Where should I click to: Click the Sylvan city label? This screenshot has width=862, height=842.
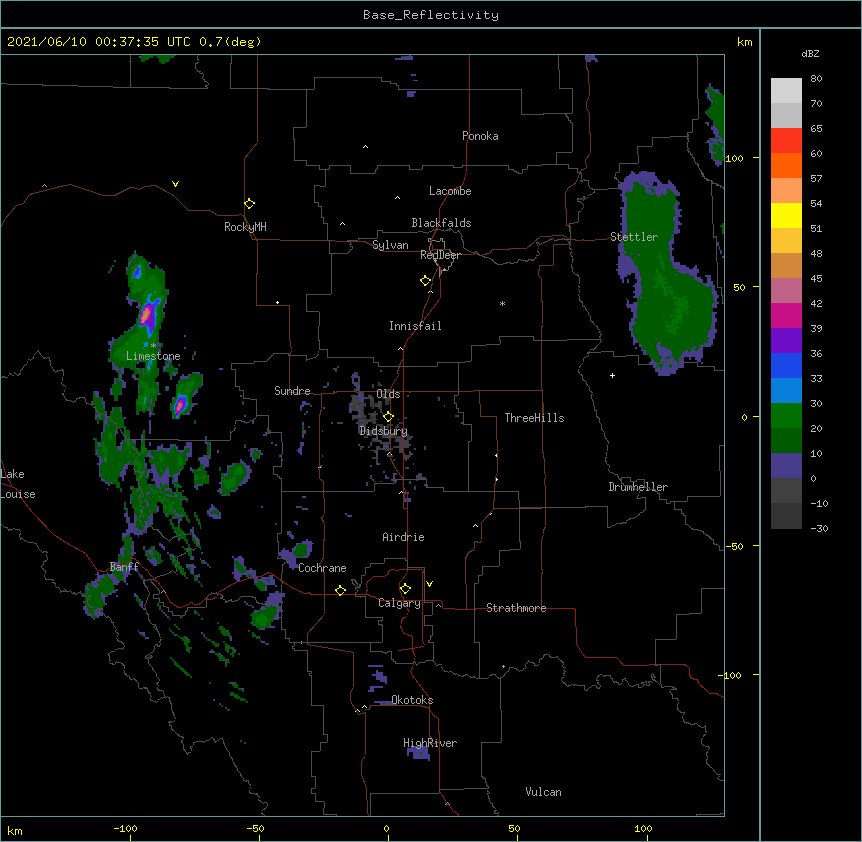pos(390,245)
